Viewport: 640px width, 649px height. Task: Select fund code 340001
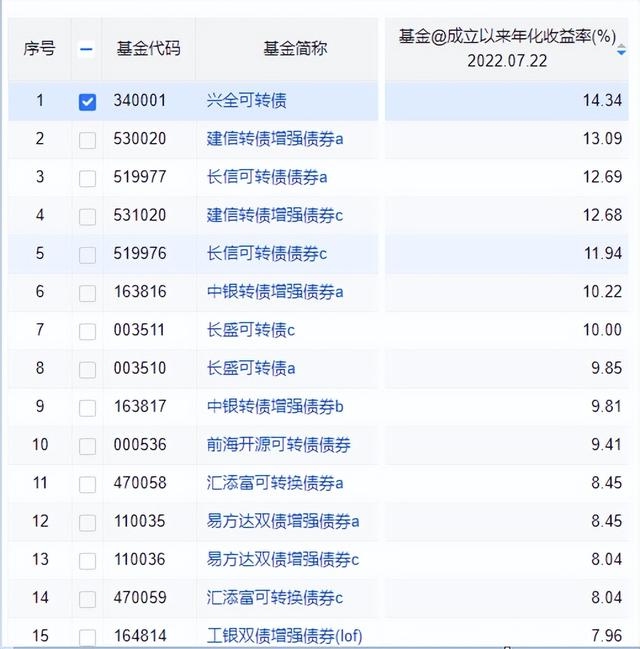(140, 101)
